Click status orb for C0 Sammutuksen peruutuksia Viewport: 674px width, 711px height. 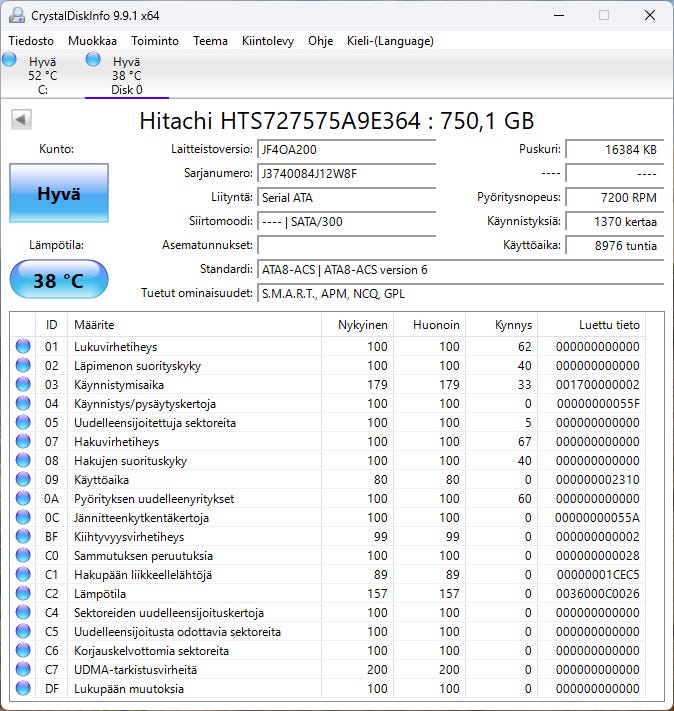[23, 555]
